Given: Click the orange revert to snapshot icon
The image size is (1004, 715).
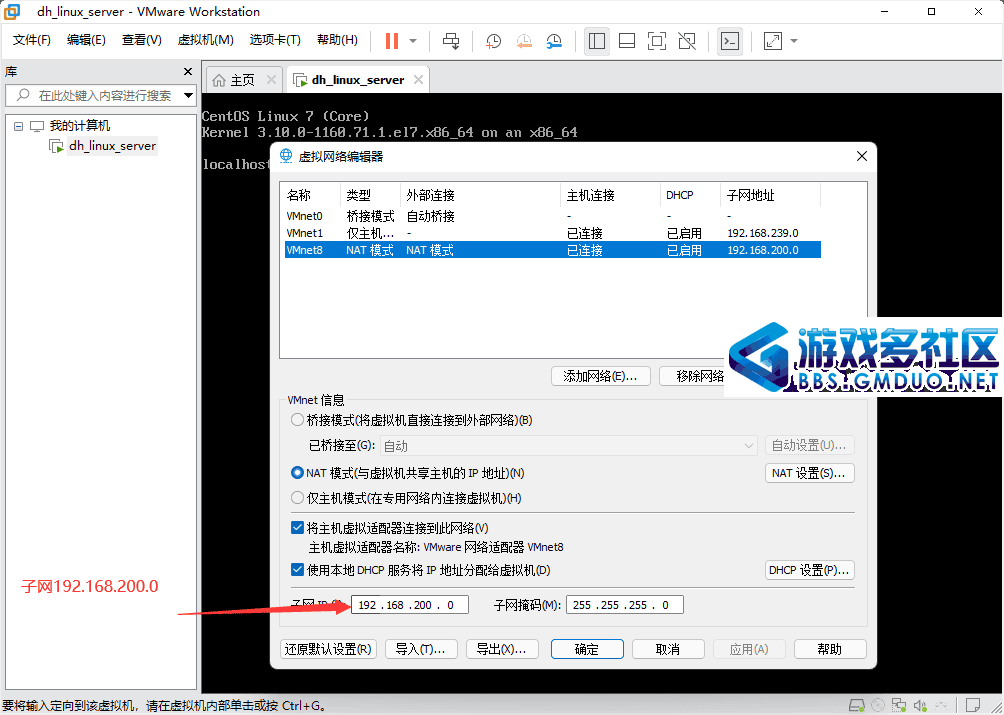Looking at the screenshot, I should pos(524,41).
